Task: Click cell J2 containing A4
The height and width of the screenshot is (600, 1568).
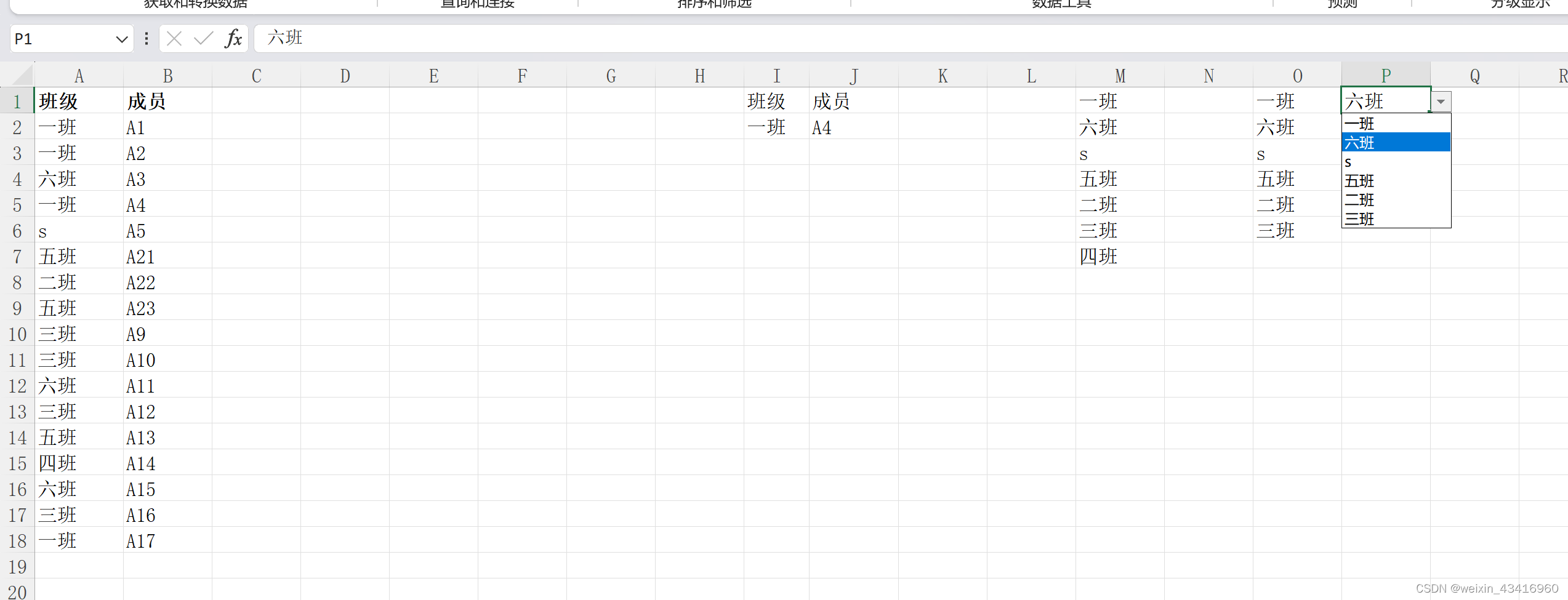Action: point(853,127)
